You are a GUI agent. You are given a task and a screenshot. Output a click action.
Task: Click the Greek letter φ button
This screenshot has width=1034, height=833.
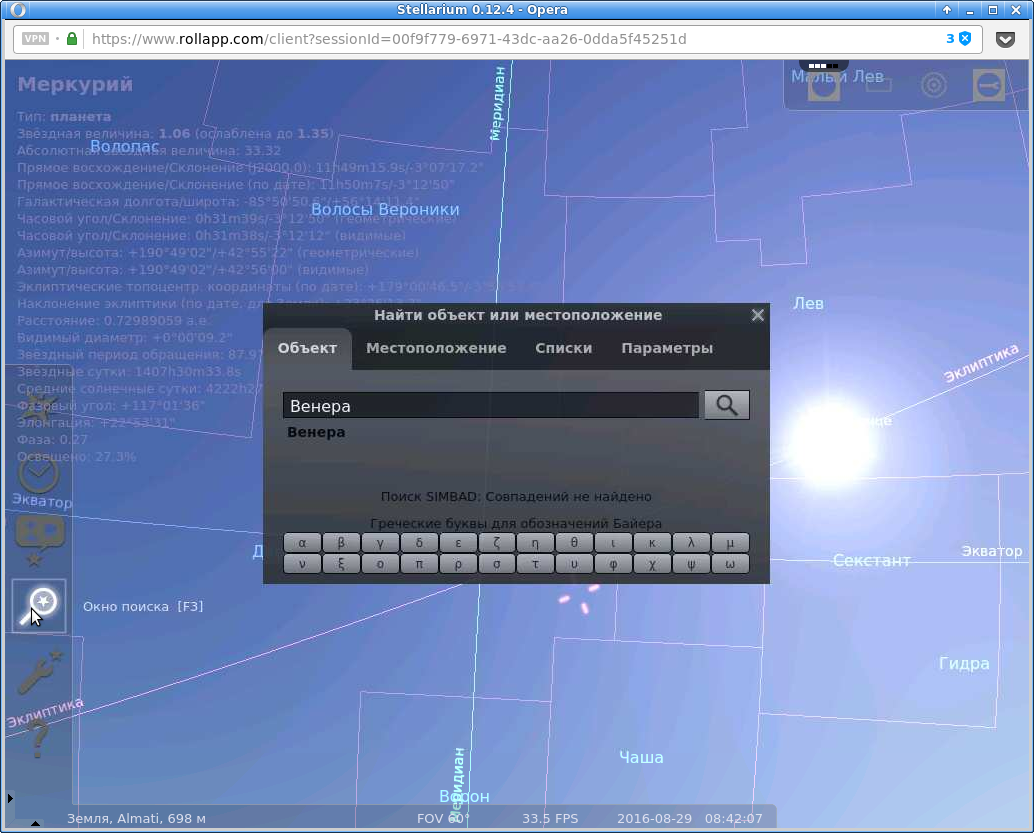pos(613,564)
